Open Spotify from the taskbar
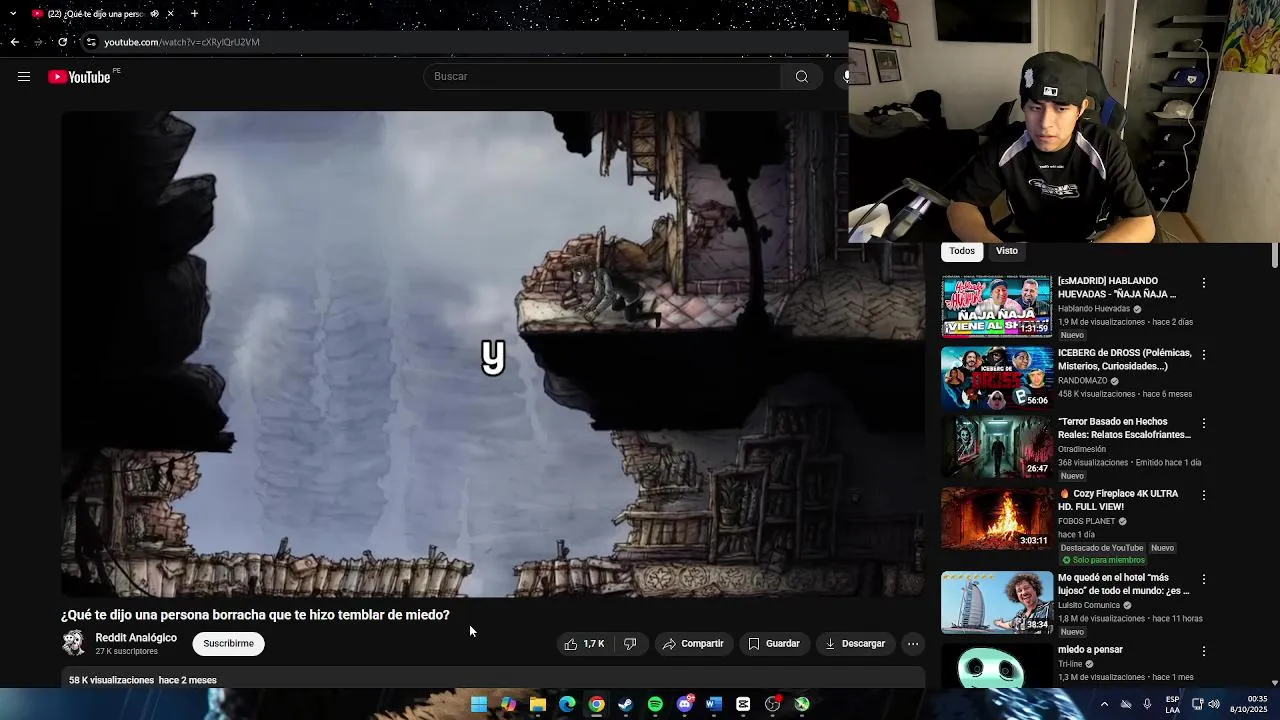Screen dimensions: 1280x720 655,704
